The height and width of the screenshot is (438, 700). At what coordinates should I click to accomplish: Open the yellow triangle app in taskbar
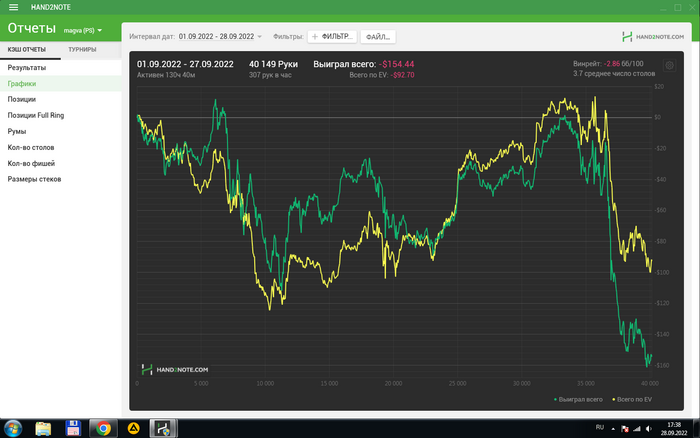point(133,429)
